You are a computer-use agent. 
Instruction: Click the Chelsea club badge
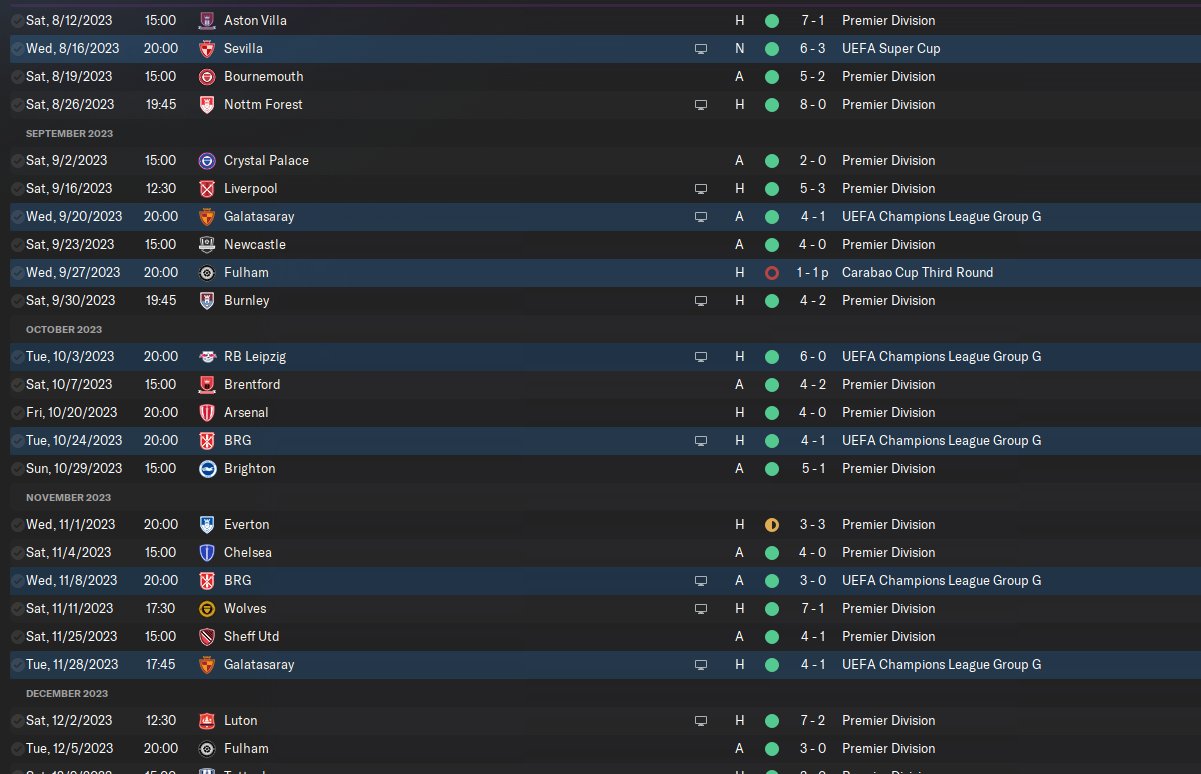pos(207,552)
